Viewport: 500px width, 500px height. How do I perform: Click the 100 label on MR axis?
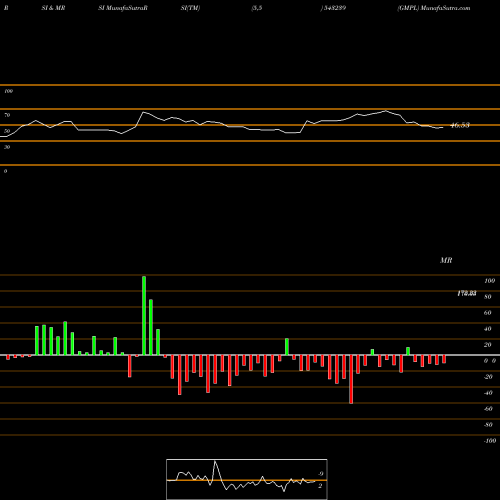click(489, 281)
